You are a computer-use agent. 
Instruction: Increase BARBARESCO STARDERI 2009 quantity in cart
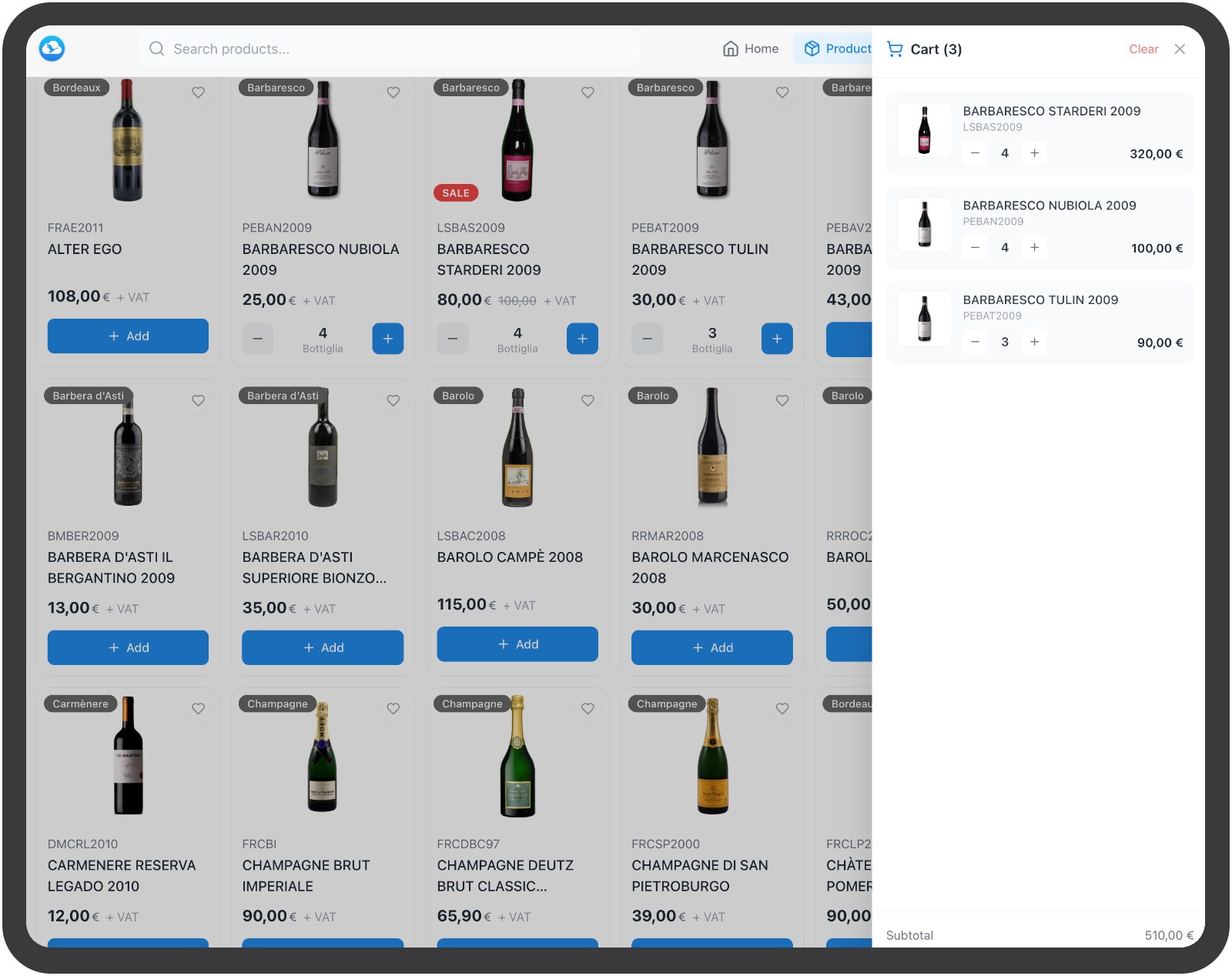coord(1034,153)
